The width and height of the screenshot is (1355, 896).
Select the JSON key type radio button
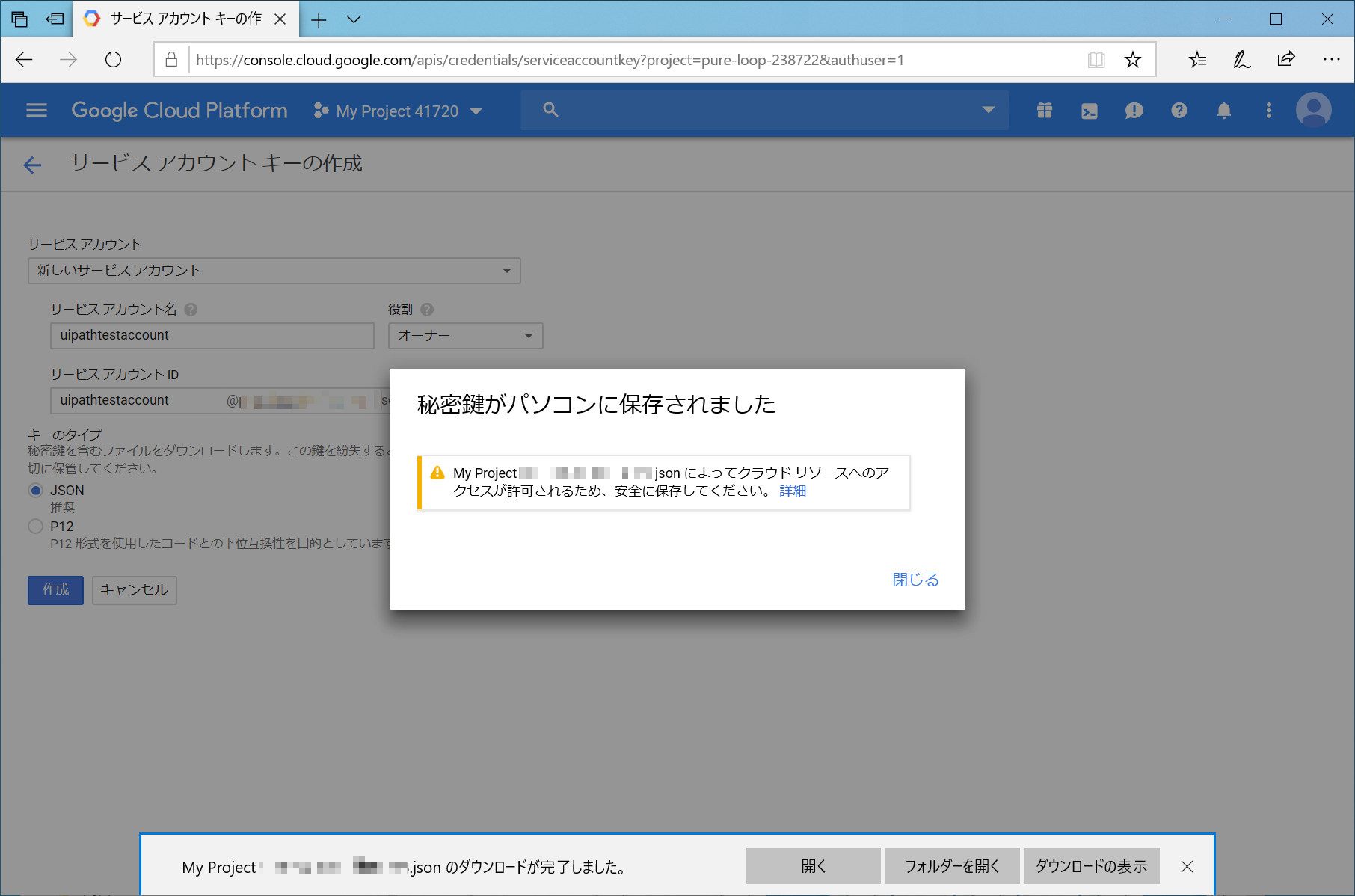pos(35,490)
